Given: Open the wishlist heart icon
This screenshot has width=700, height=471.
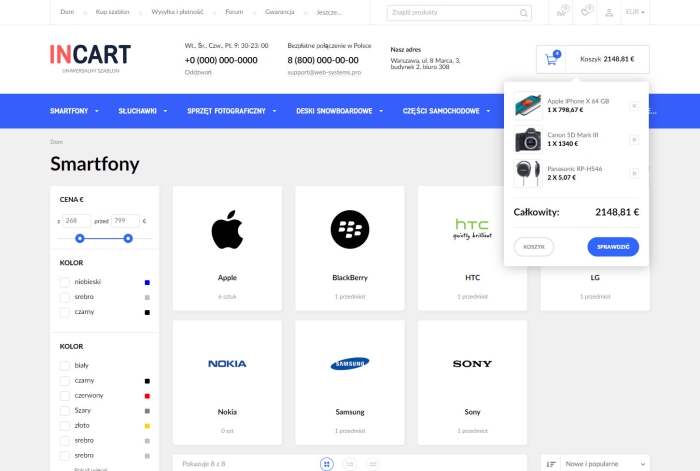Looking at the screenshot, I should pyautogui.click(x=586, y=11).
